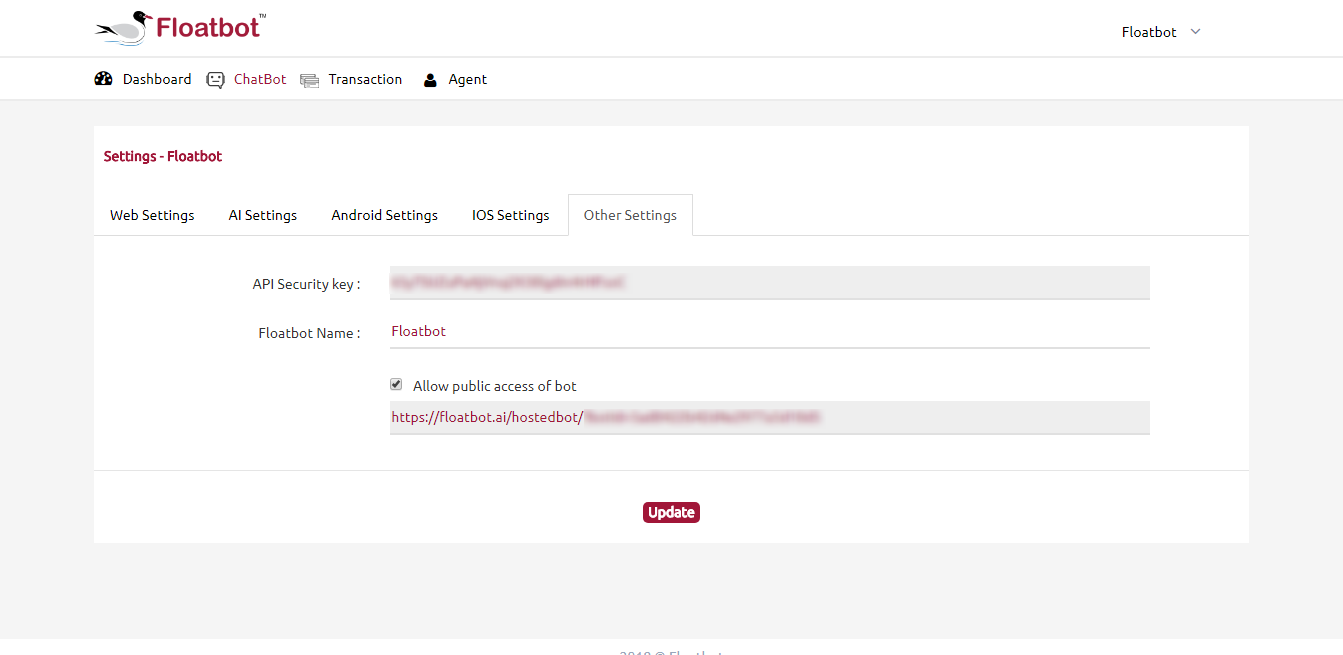The height and width of the screenshot is (655, 1343).
Task: Open ChatBot from the navigation bar
Action: coord(259,79)
